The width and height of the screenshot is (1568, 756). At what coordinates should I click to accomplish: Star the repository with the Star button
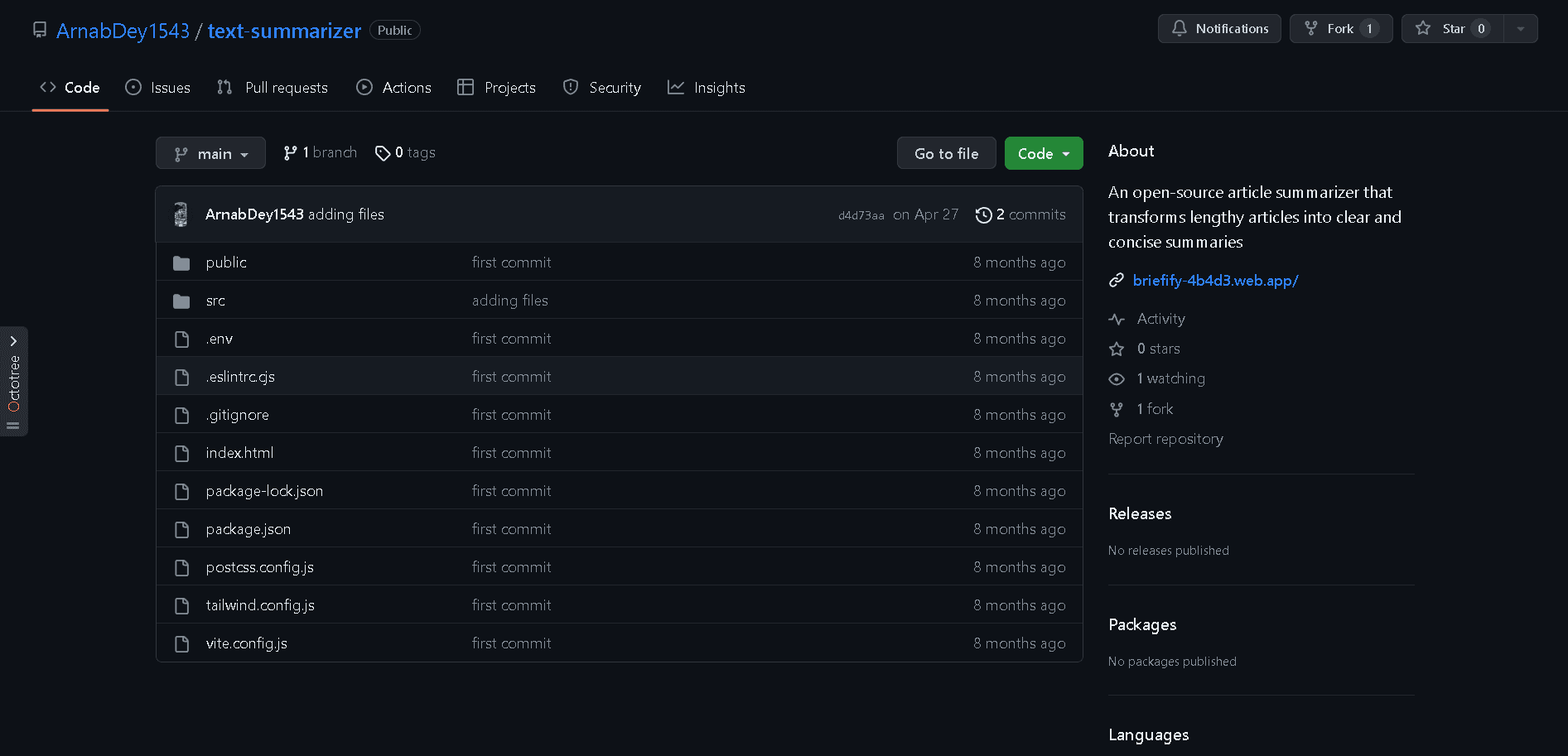(x=1452, y=28)
